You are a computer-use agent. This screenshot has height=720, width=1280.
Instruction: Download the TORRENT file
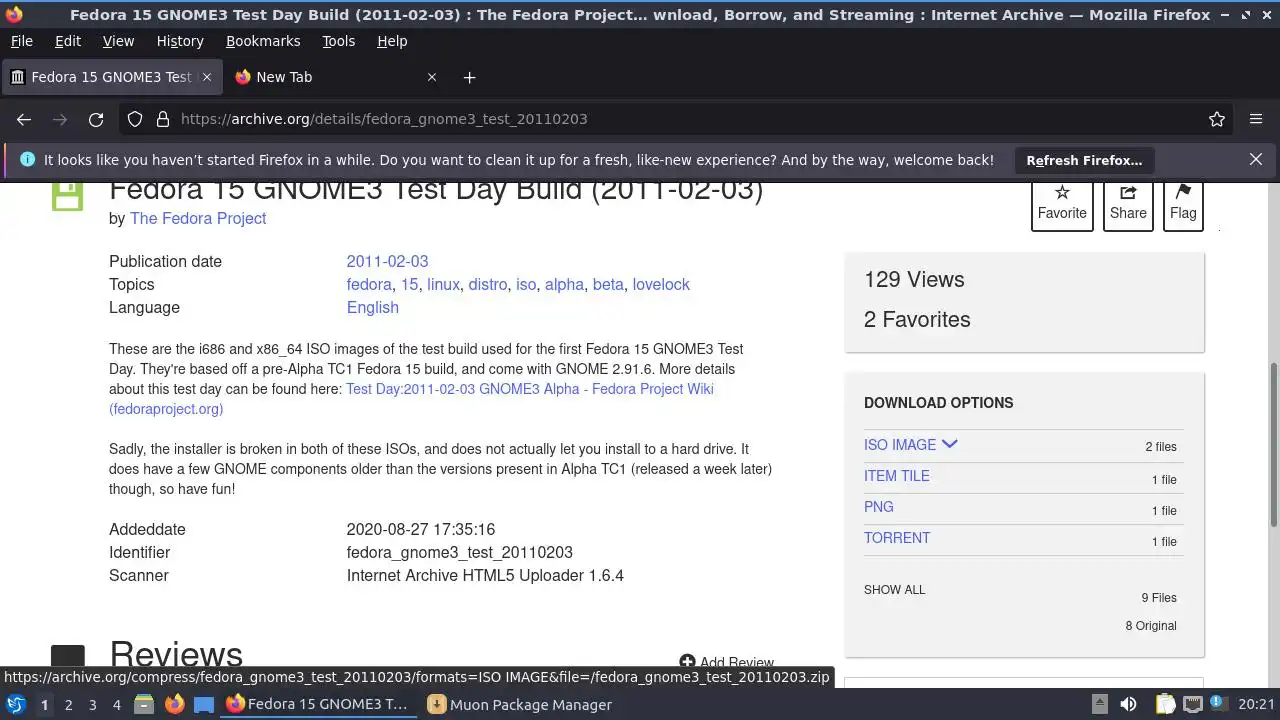[897, 538]
